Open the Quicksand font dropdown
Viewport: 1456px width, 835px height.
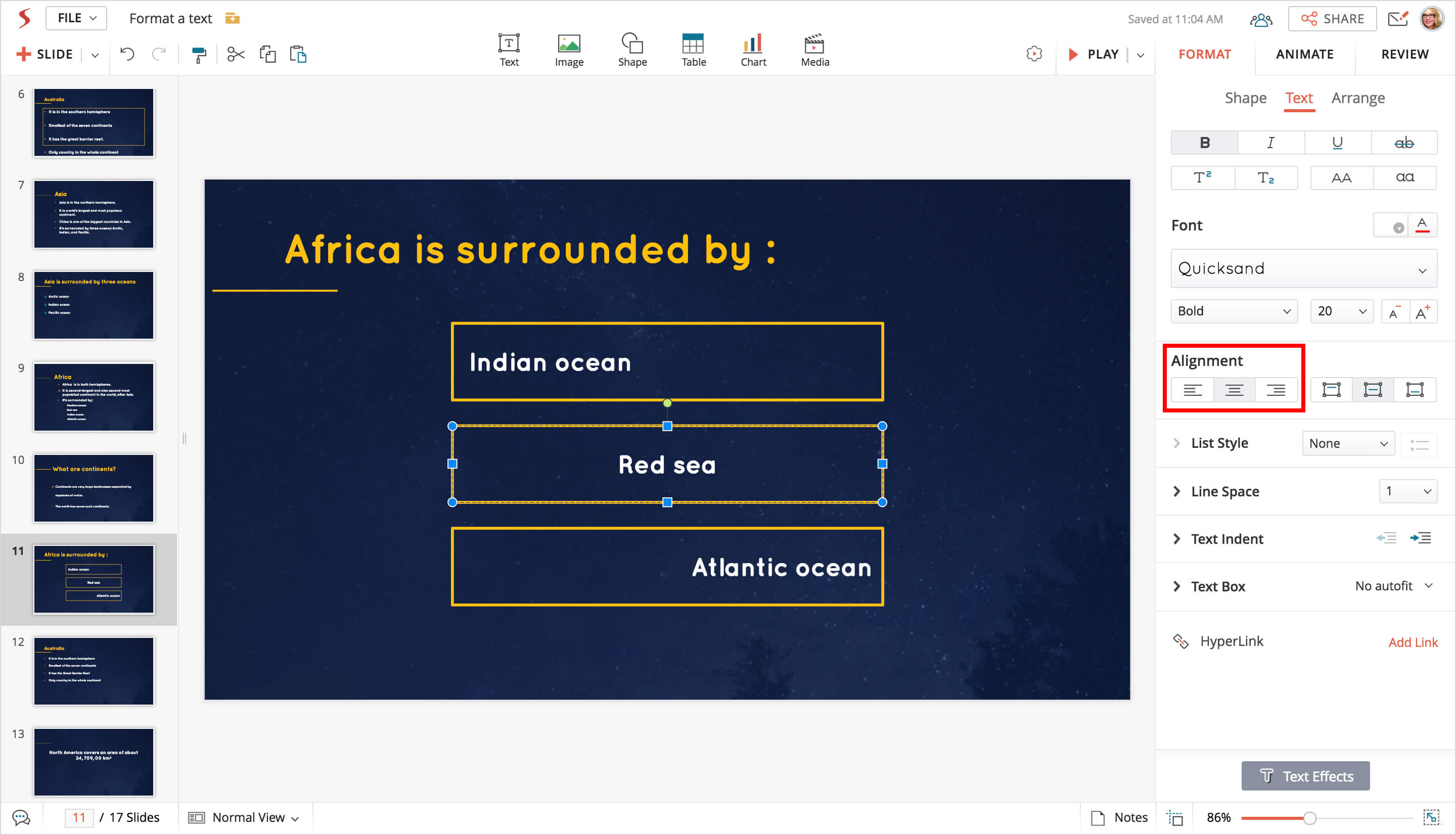pyautogui.click(x=1303, y=268)
